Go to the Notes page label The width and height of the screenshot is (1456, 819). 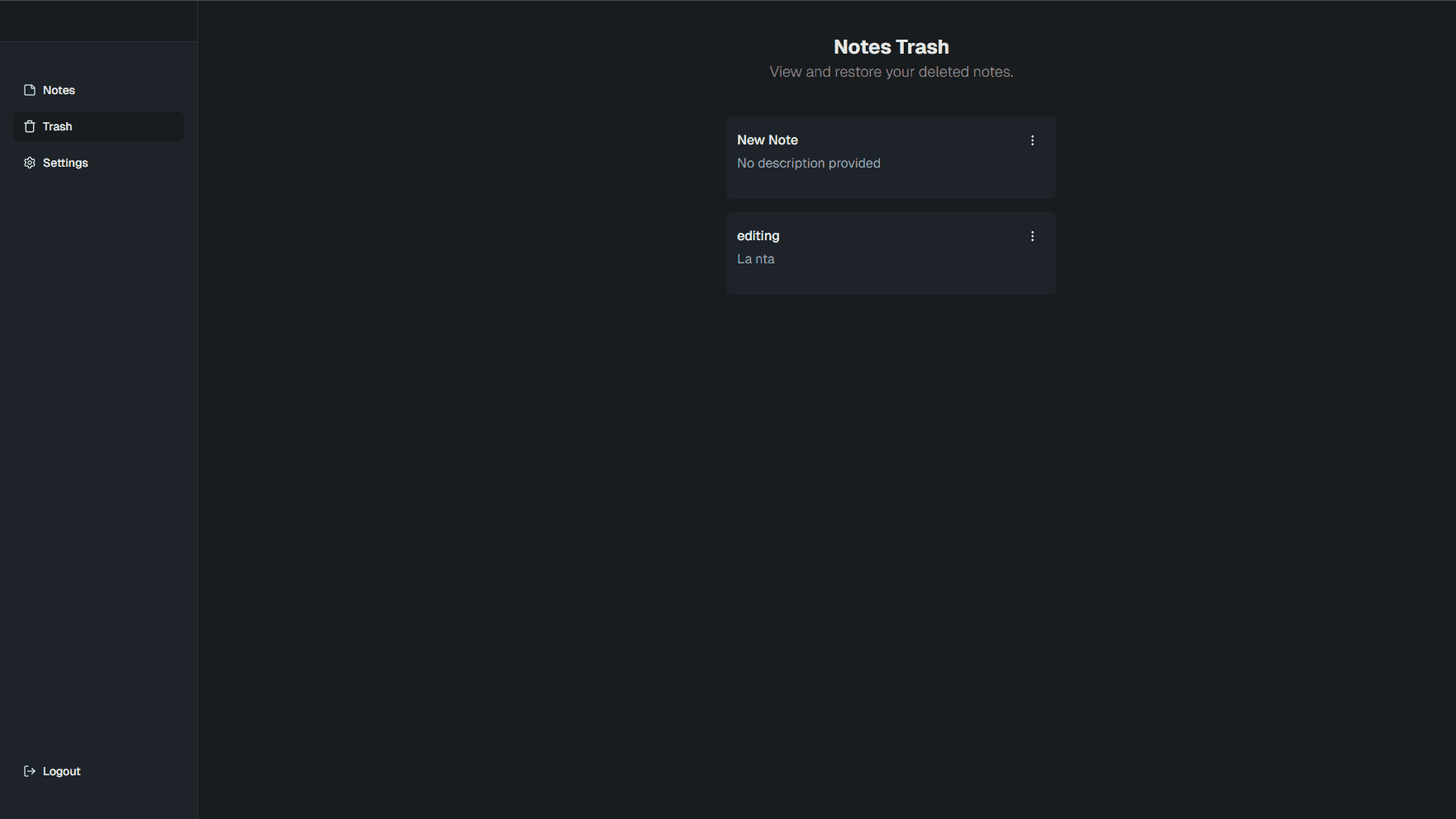click(x=59, y=90)
